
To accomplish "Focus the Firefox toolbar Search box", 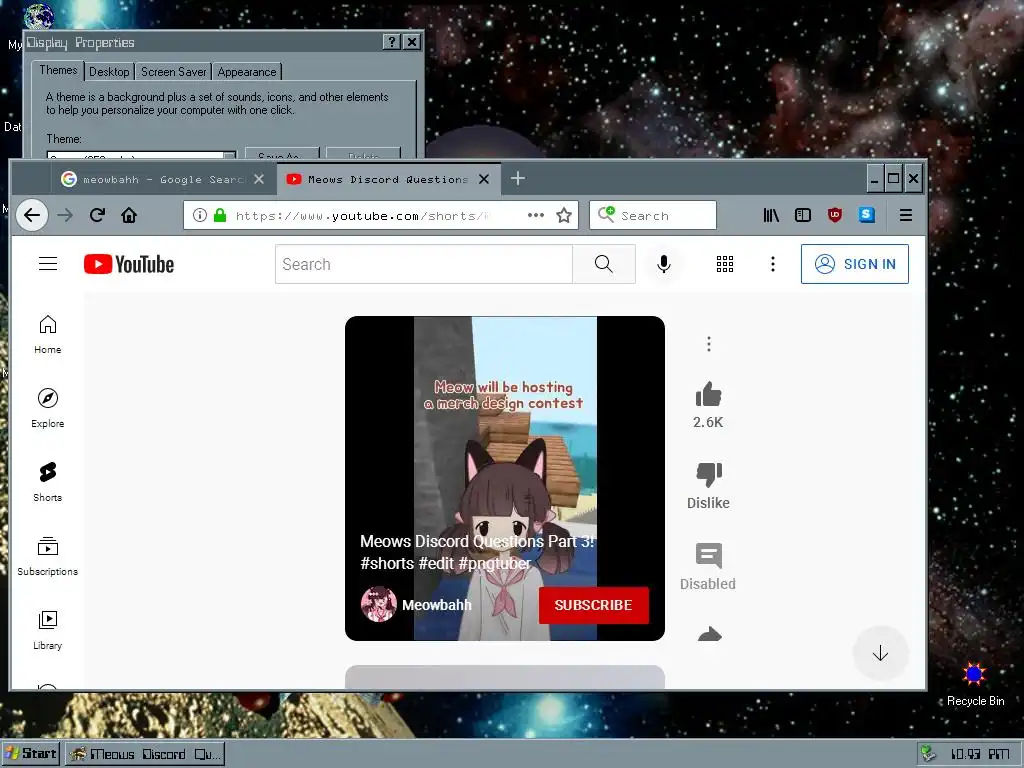I will click(x=653, y=215).
